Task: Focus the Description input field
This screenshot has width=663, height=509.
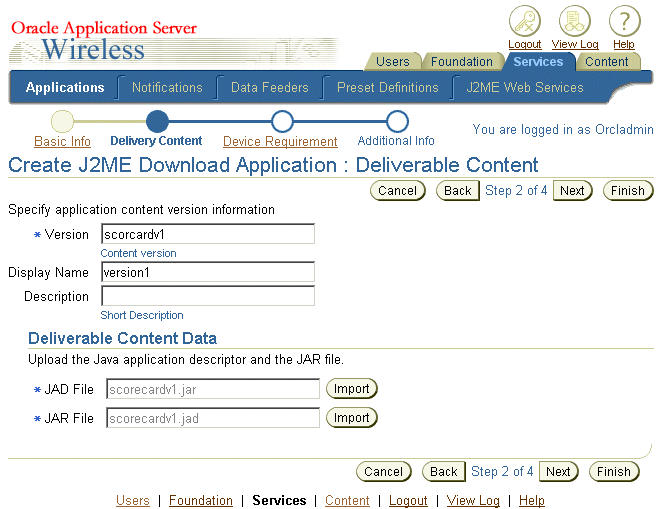Action: tap(208, 296)
